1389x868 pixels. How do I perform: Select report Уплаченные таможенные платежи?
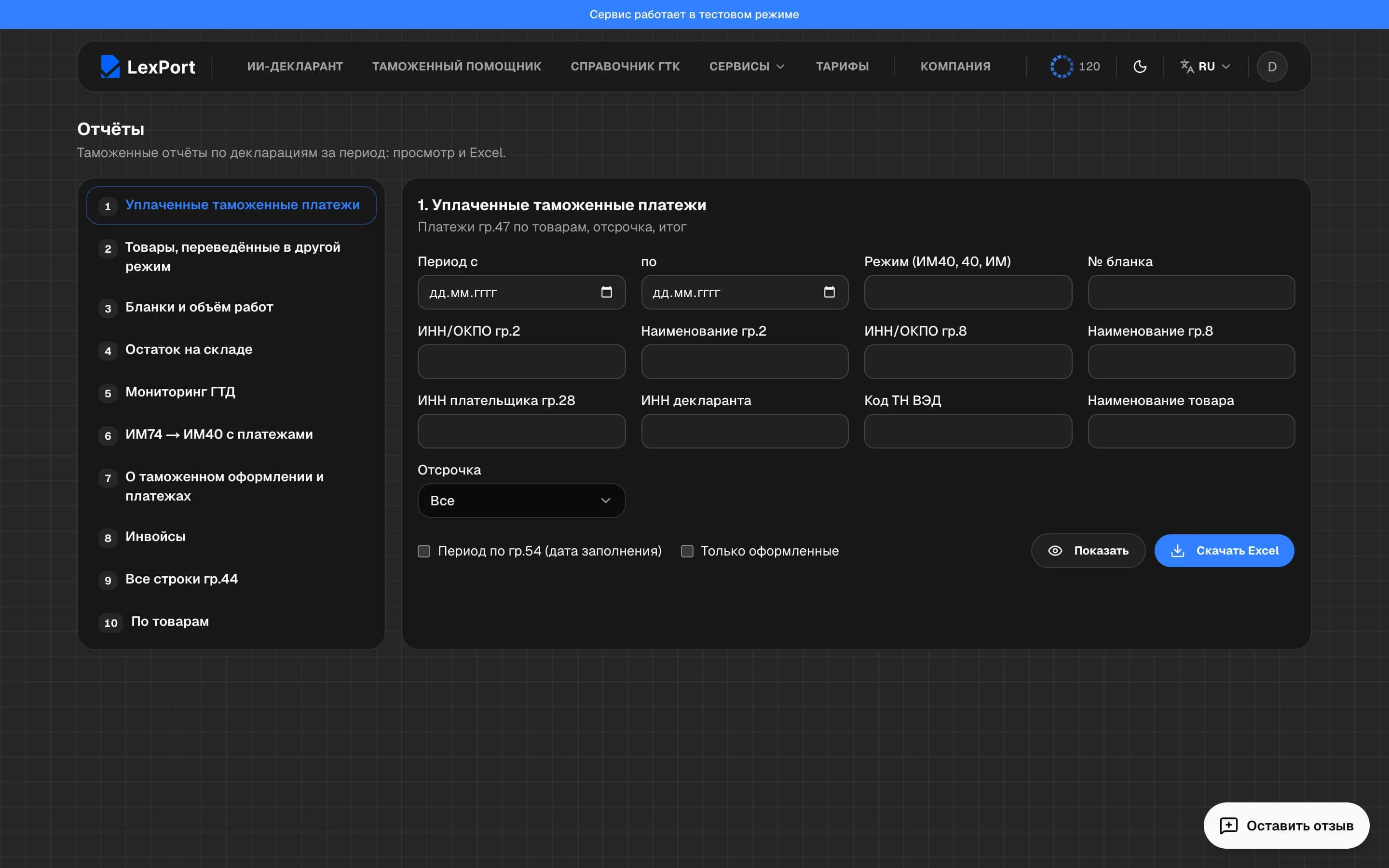click(231, 205)
